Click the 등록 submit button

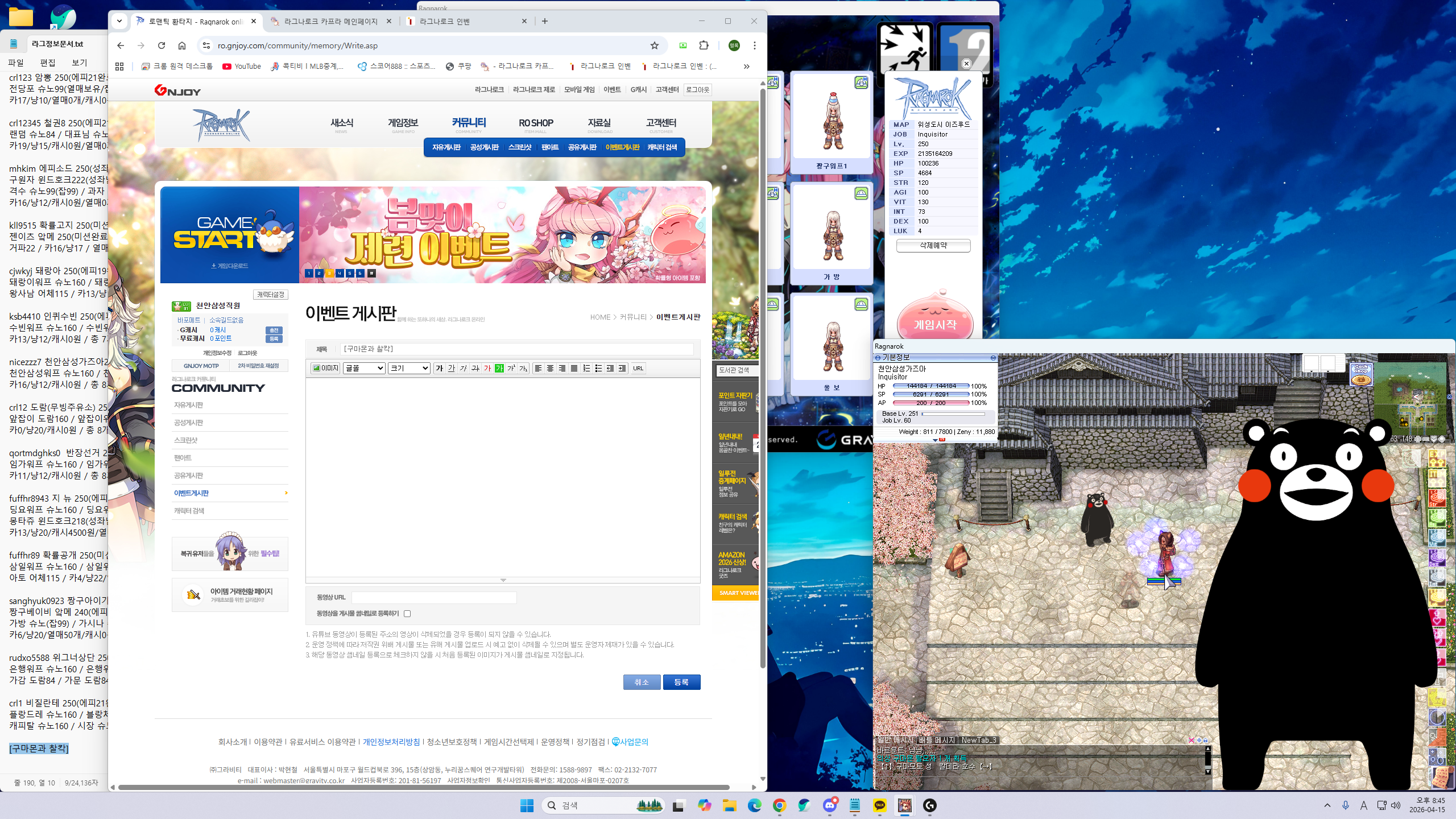point(681,682)
